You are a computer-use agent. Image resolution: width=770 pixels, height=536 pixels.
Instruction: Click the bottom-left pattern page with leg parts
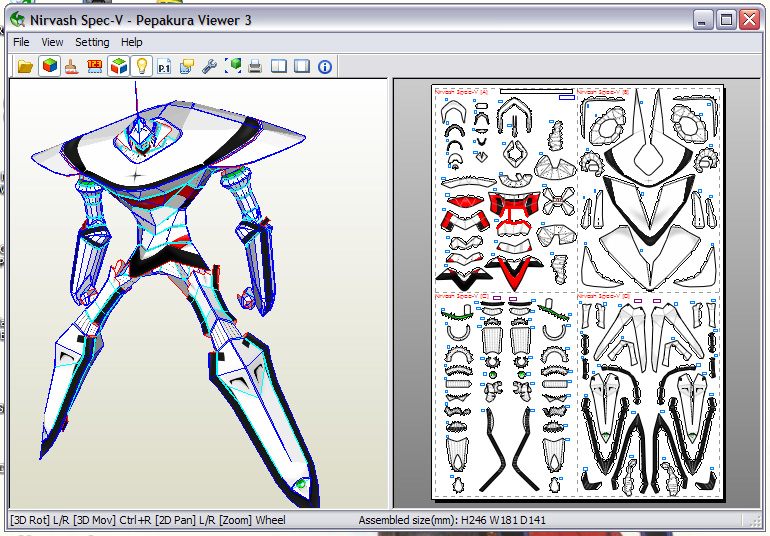pyautogui.click(x=506, y=395)
